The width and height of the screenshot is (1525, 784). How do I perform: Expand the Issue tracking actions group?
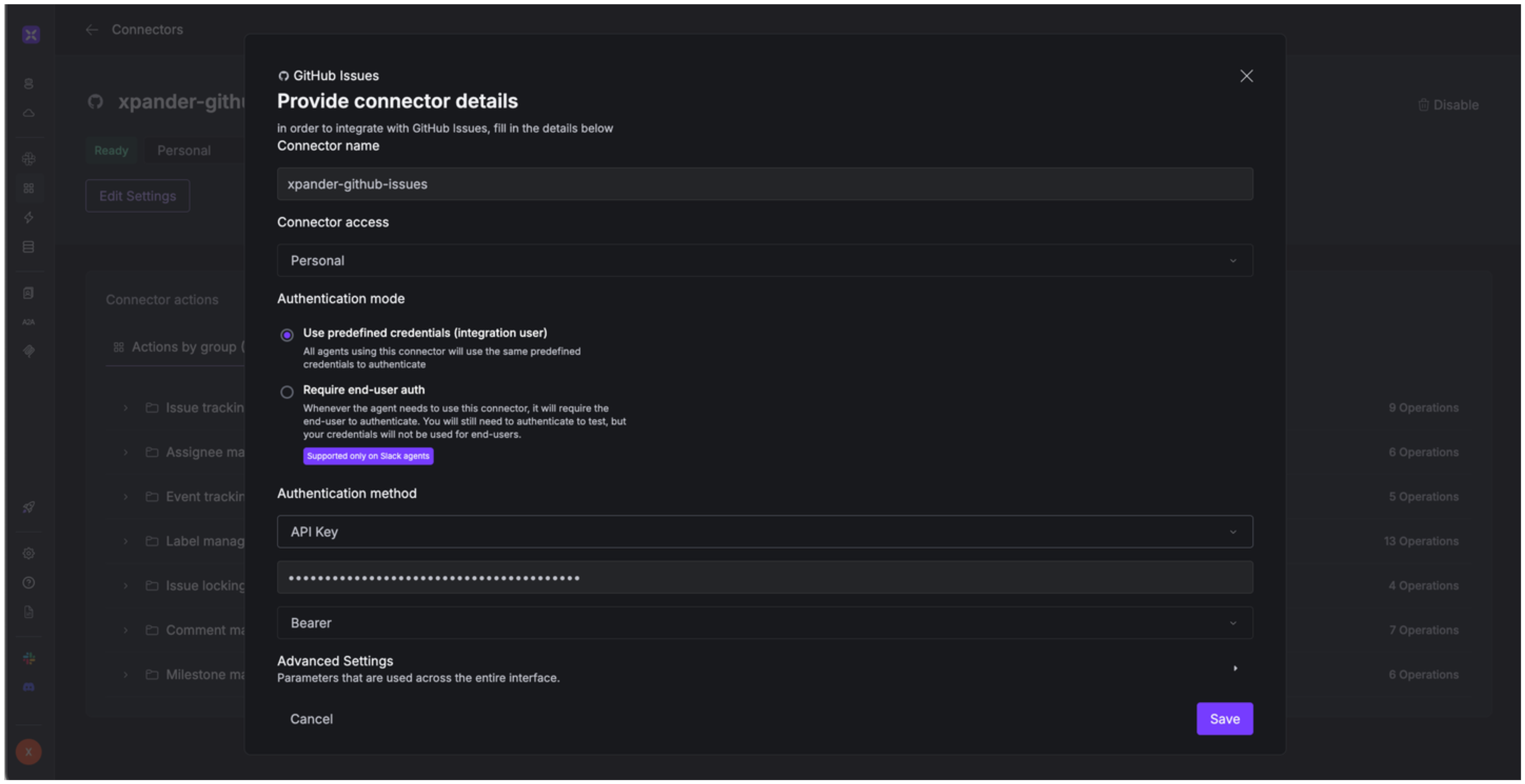pyautogui.click(x=125, y=407)
